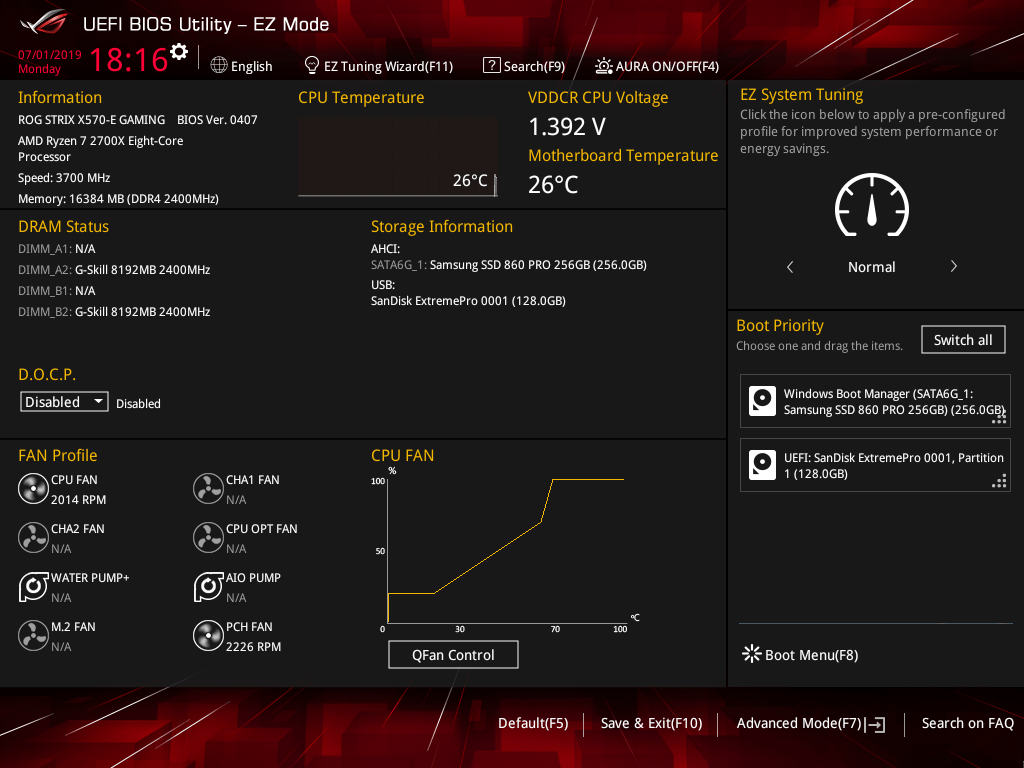The height and width of the screenshot is (768, 1024).
Task: Click DIMM_B2 G-Skill 8192MB entry
Action: (114, 312)
